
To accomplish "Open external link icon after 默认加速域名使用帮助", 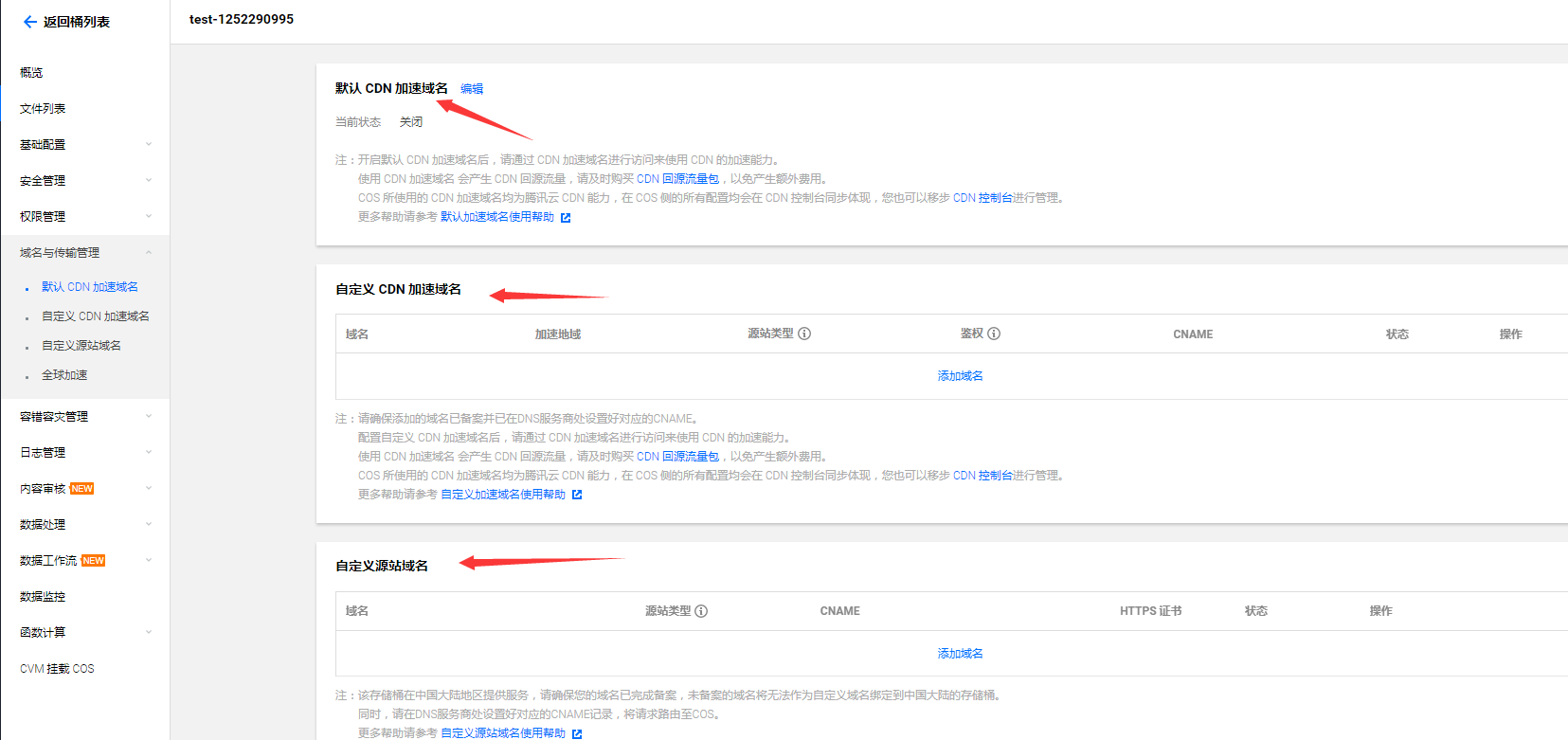I will click(566, 218).
